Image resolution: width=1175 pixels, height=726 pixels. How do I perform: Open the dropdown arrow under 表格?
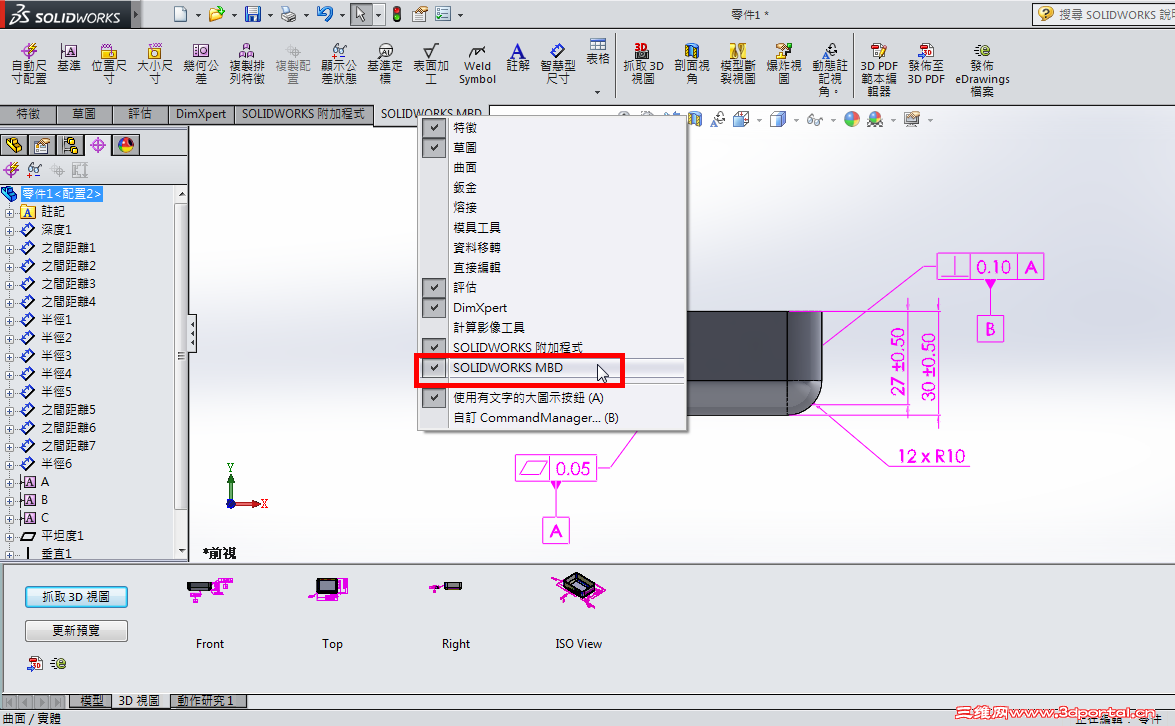pos(597,92)
